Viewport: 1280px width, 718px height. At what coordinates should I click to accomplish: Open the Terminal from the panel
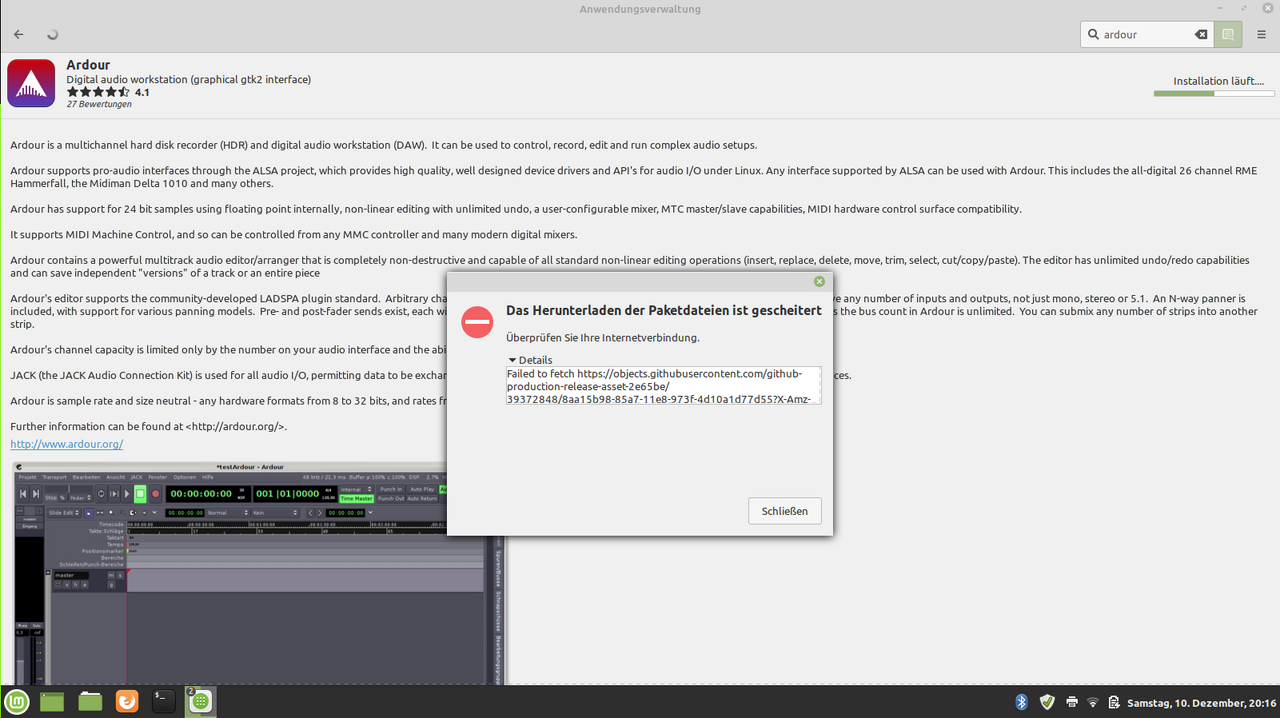point(164,702)
